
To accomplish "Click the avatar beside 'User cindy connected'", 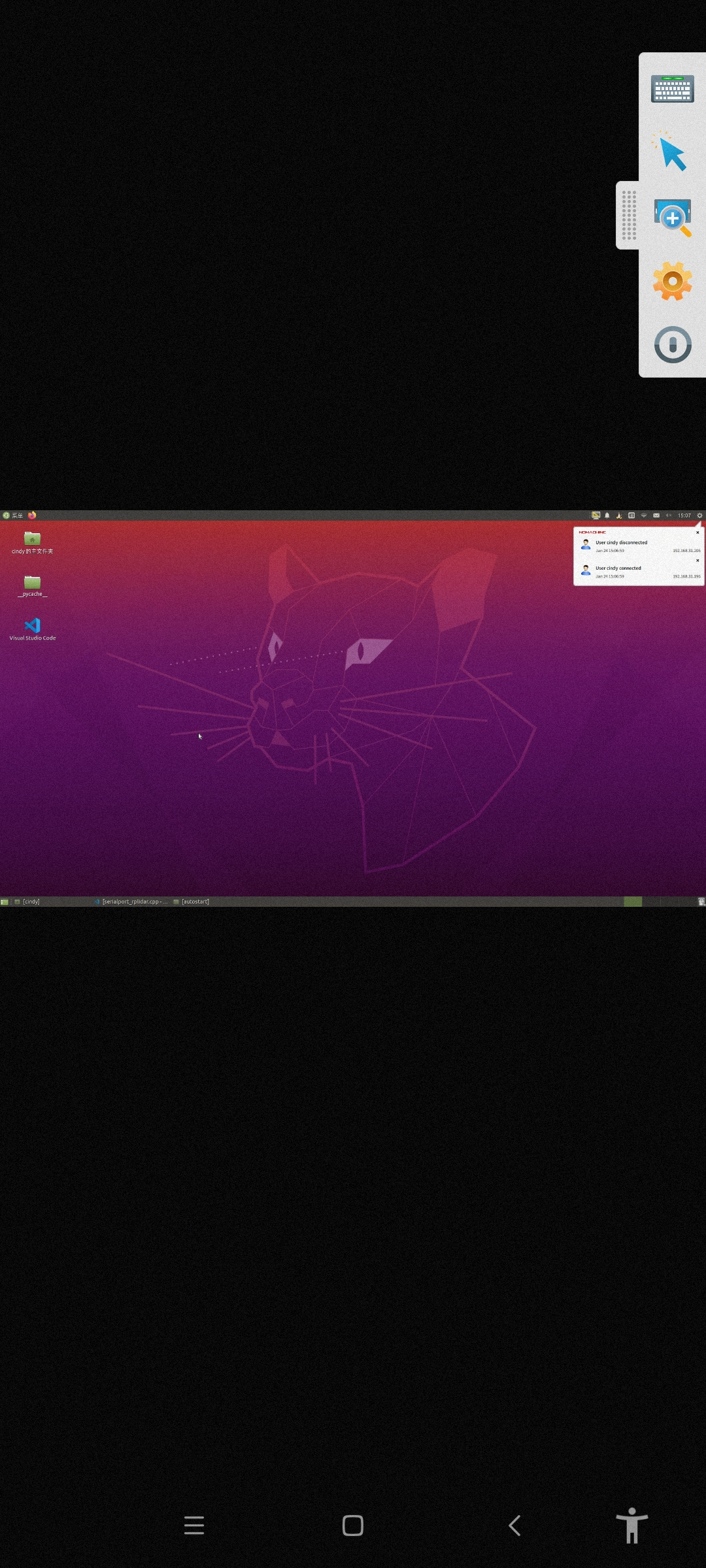I will (586, 570).
